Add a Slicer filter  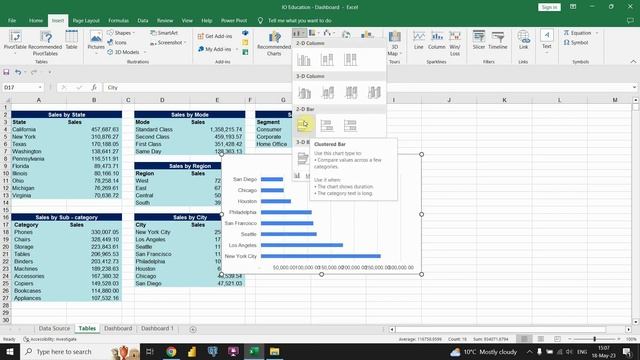pos(479,40)
